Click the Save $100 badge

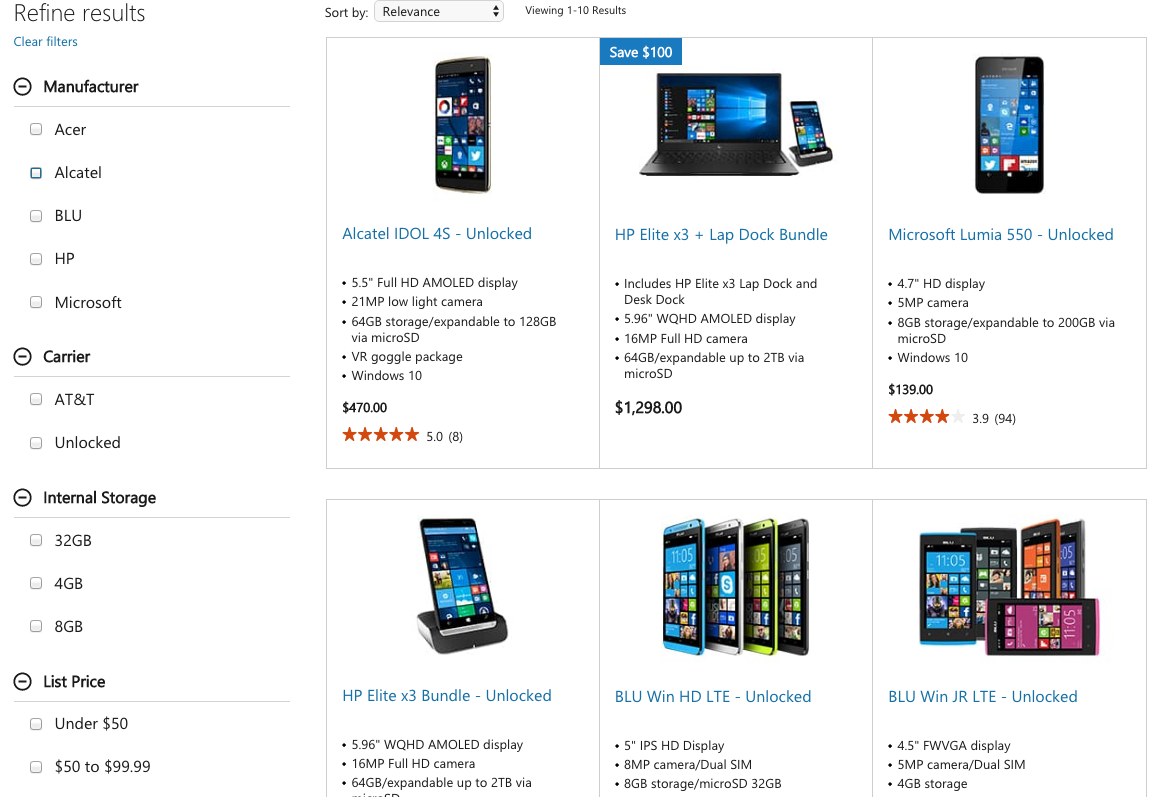[640, 52]
